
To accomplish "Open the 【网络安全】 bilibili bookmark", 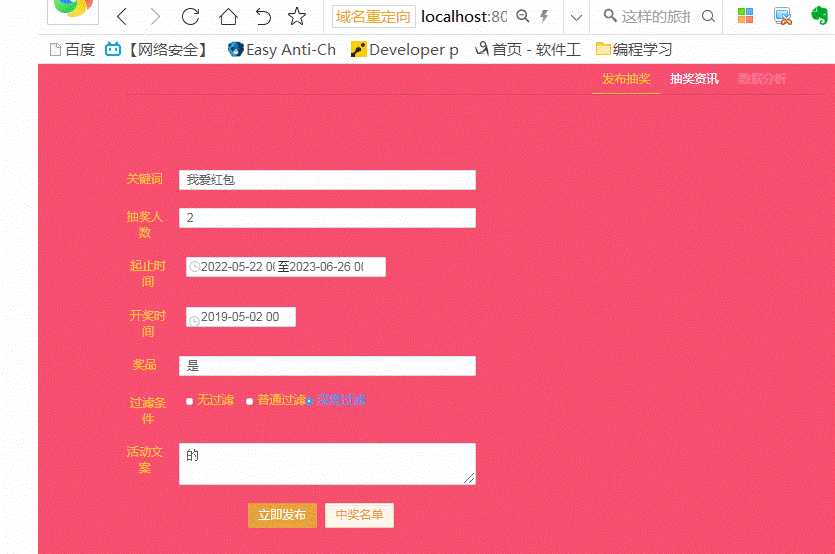I will pyautogui.click(x=157, y=50).
